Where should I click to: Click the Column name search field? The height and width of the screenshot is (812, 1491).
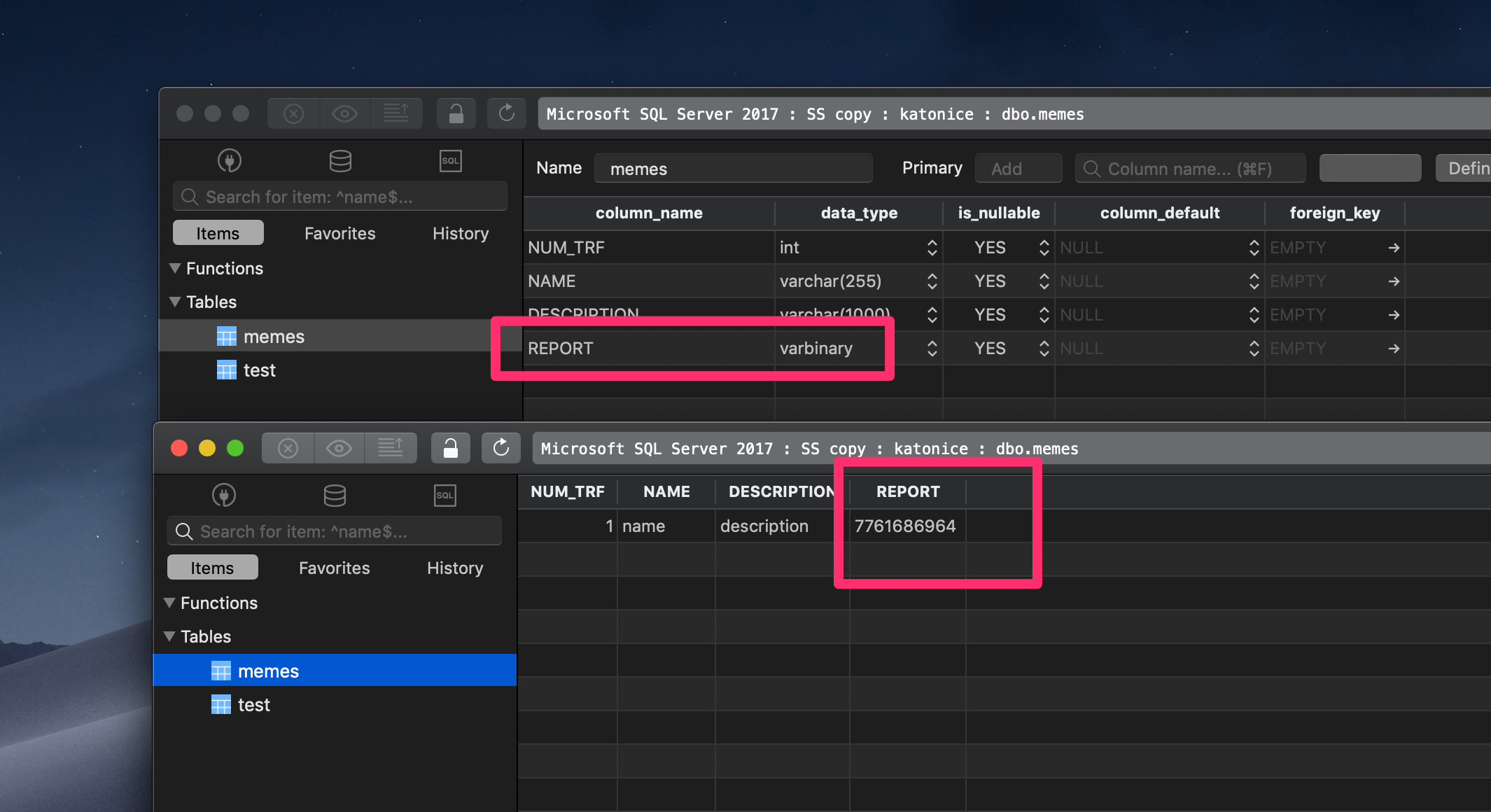point(1190,169)
